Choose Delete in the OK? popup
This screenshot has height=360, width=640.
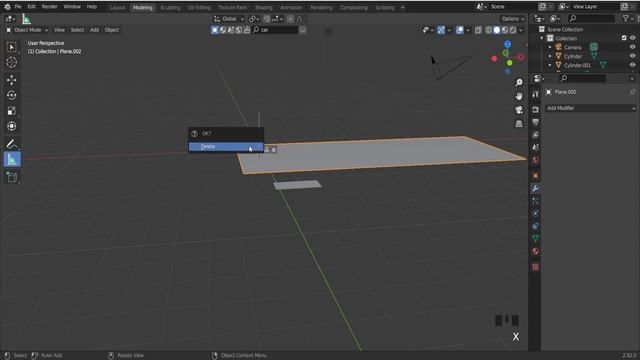coord(226,147)
